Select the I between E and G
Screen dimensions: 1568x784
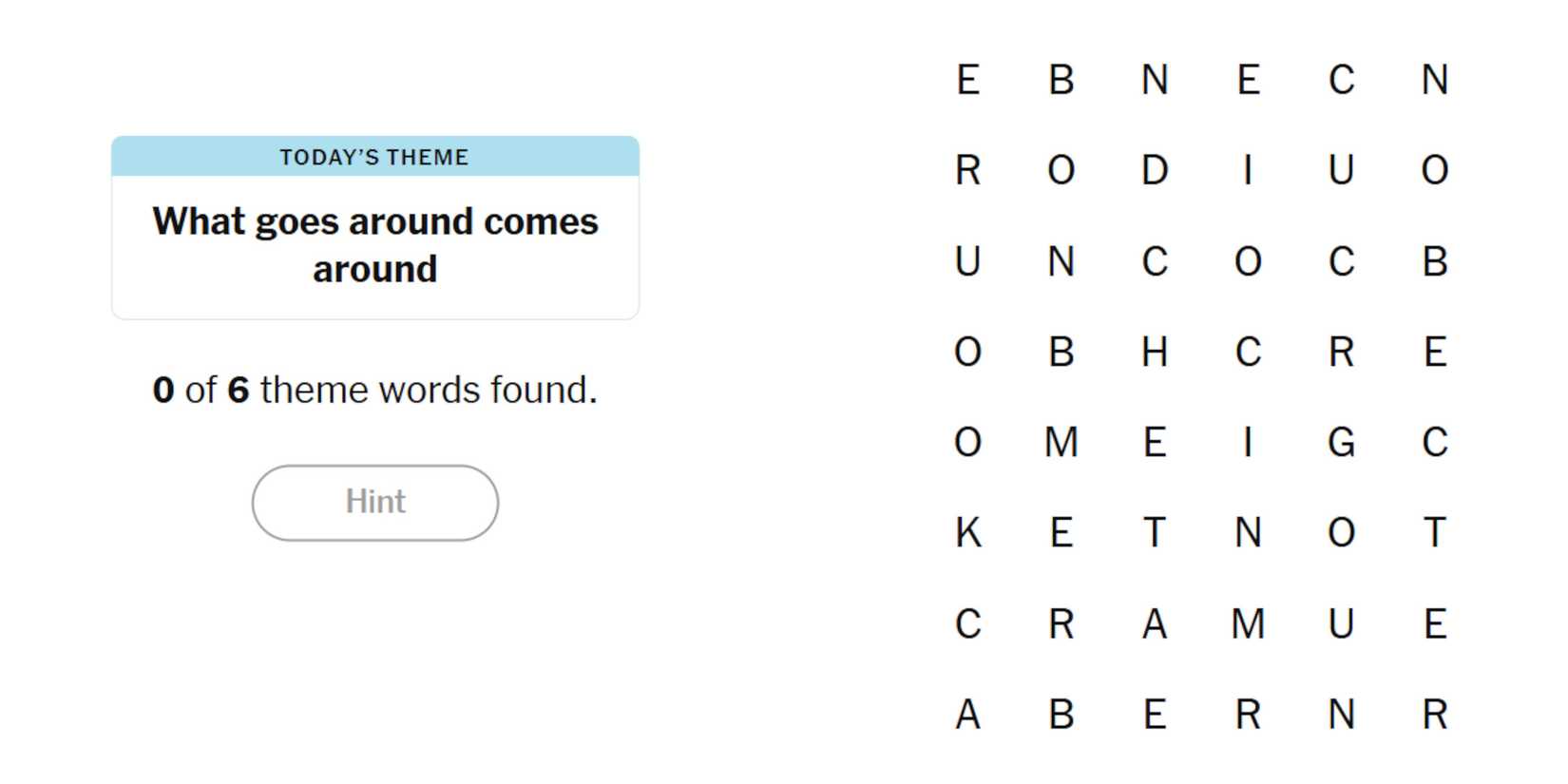(1248, 443)
